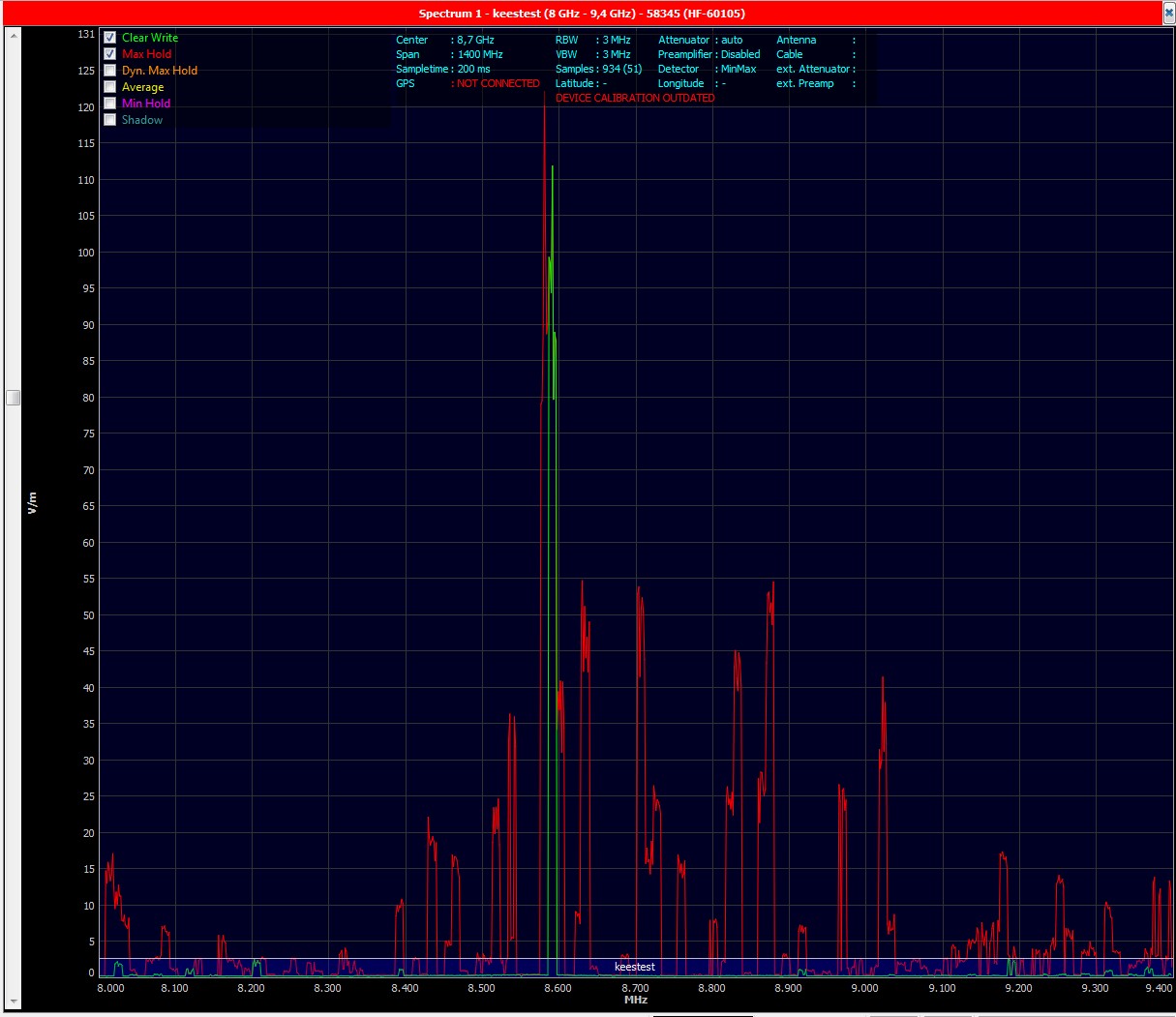Click the Attenuator auto value
The height and width of the screenshot is (1017, 1176).
click(x=732, y=40)
